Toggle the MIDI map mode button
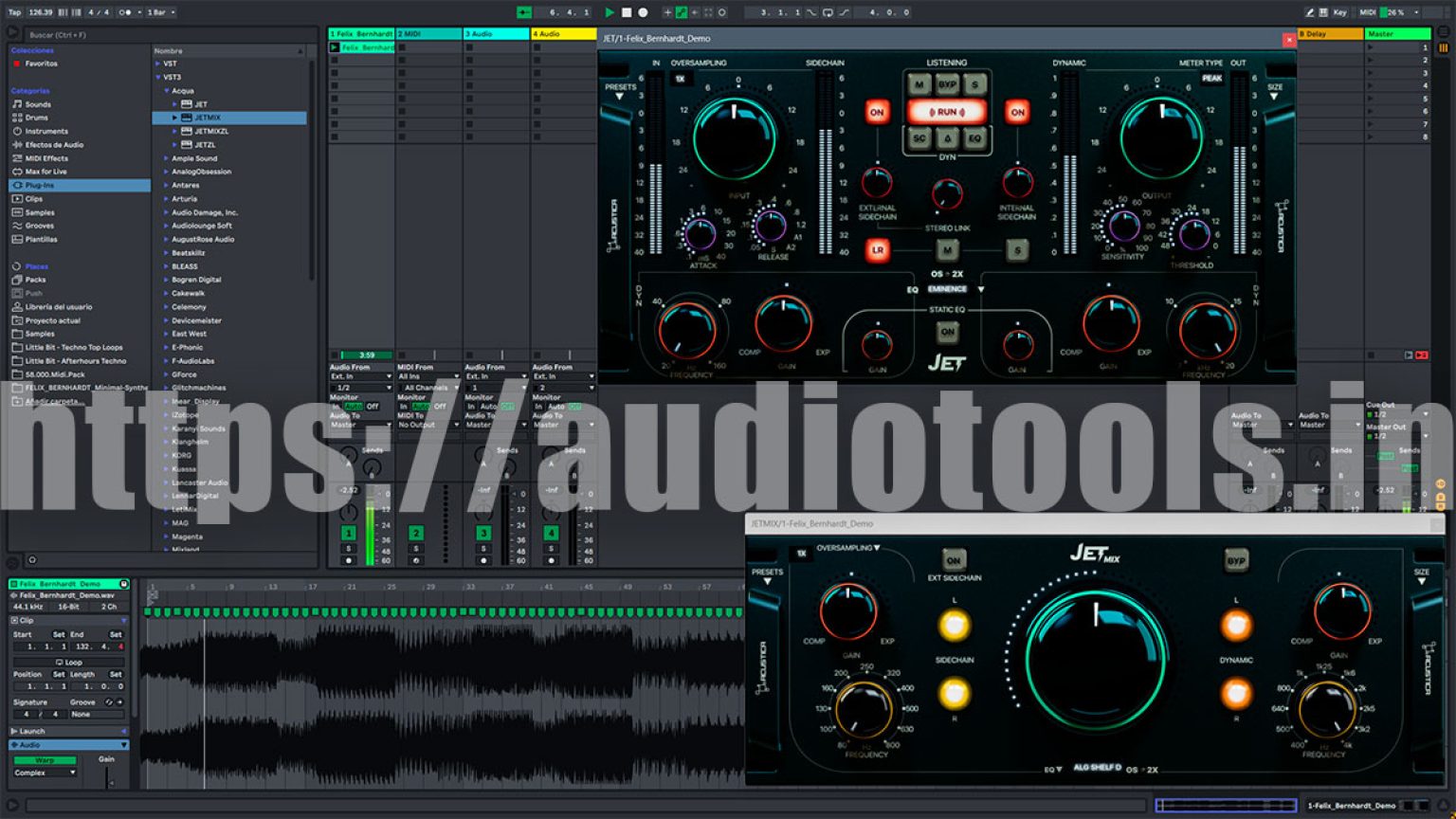 (1367, 12)
